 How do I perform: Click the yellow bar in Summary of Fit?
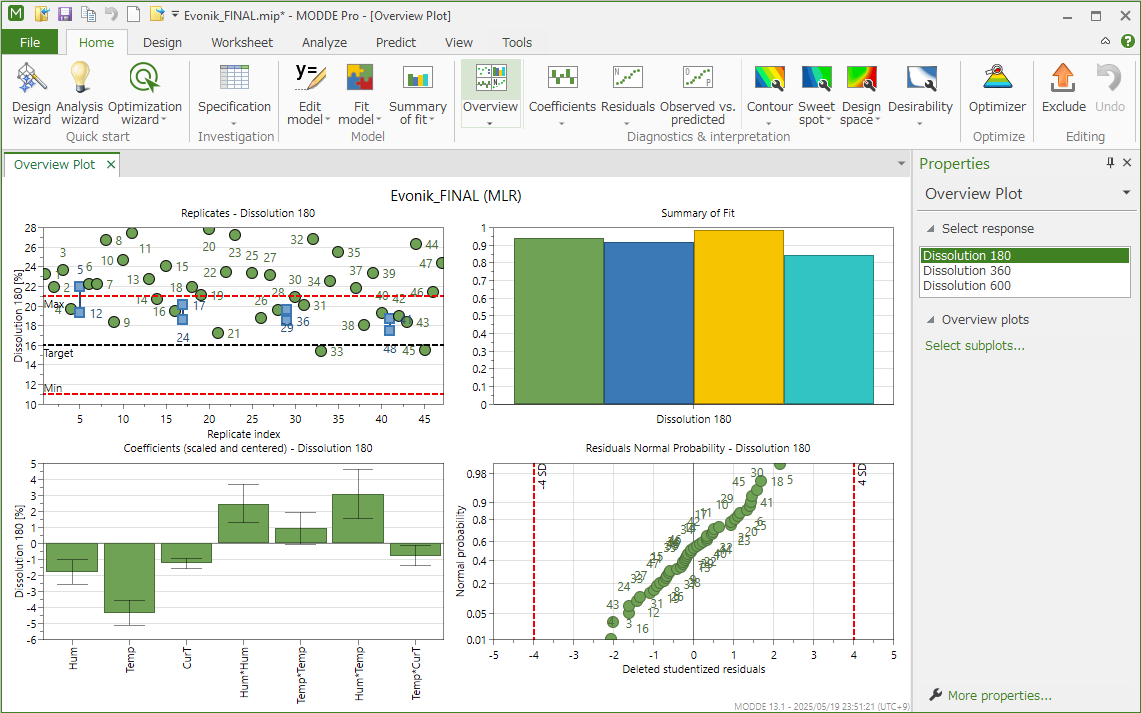(x=739, y=317)
